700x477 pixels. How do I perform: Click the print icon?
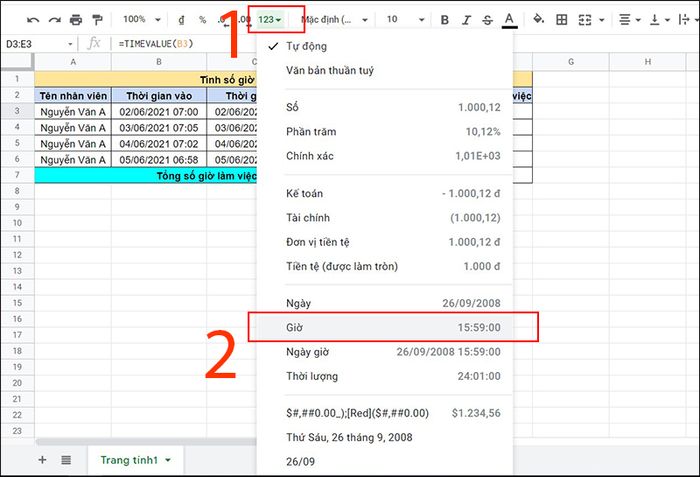point(76,20)
